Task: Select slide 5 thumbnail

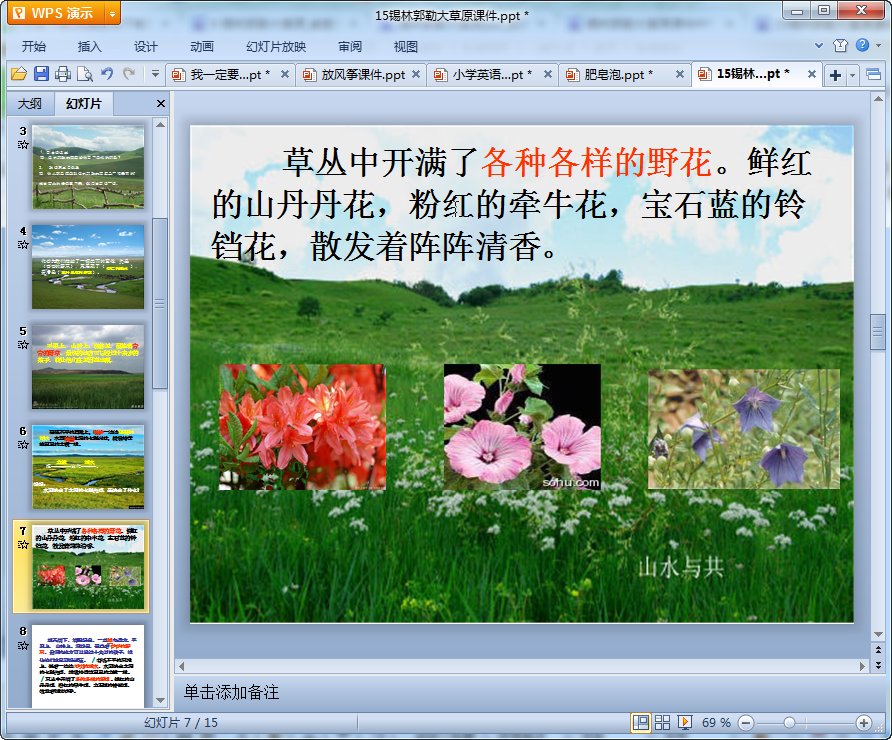Action: (88, 367)
